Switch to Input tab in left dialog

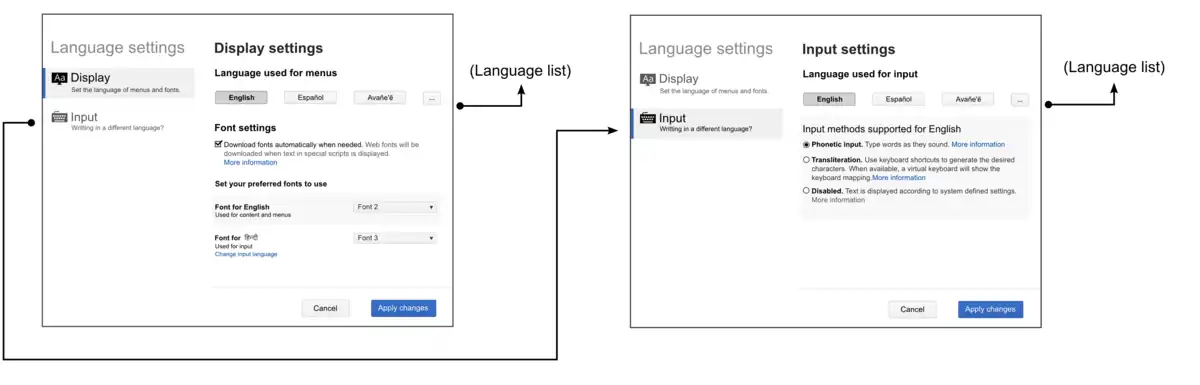tap(120, 121)
